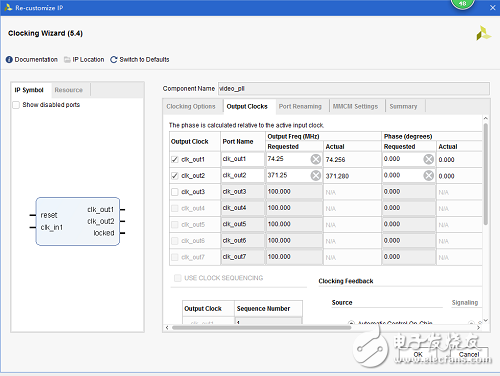Switch to the Resource tab
The height and width of the screenshot is (376, 500).
pyautogui.click(x=69, y=90)
